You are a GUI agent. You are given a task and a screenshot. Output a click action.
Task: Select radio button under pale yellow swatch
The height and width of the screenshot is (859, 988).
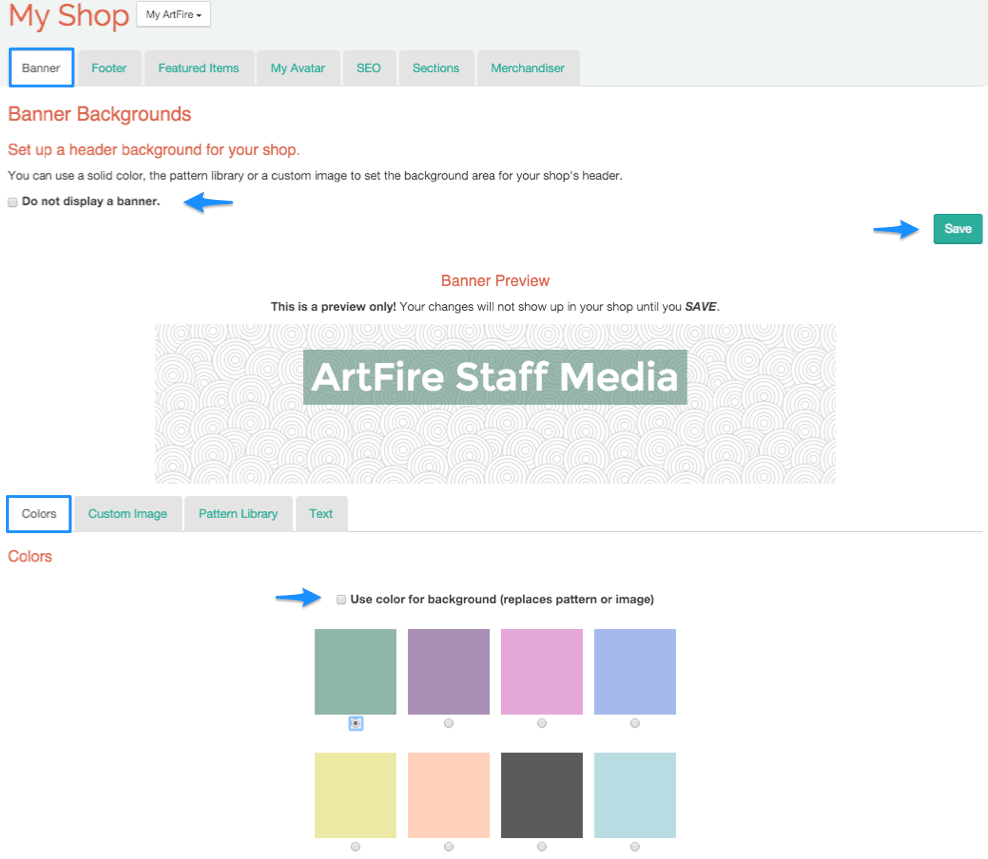[355, 846]
